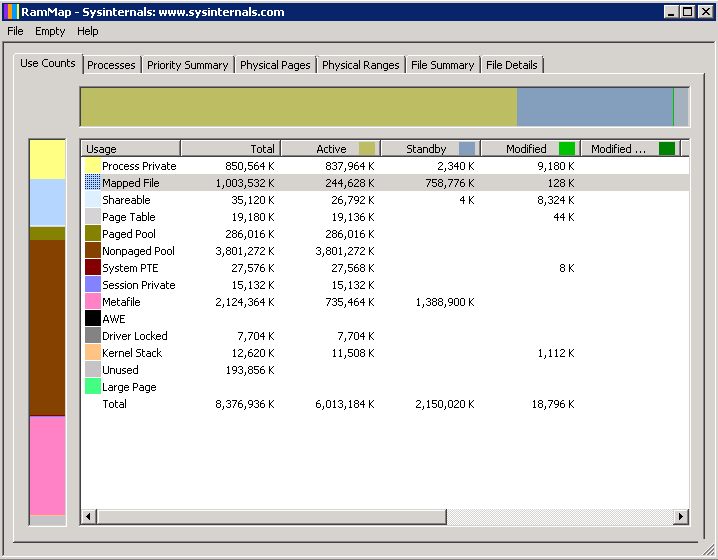Click the horizontal scrollbar thumb

[x=272, y=517]
